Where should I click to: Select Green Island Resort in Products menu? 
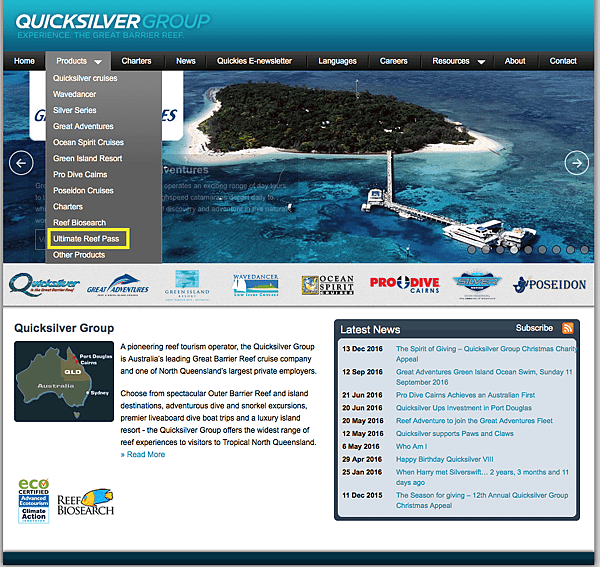pos(88,158)
